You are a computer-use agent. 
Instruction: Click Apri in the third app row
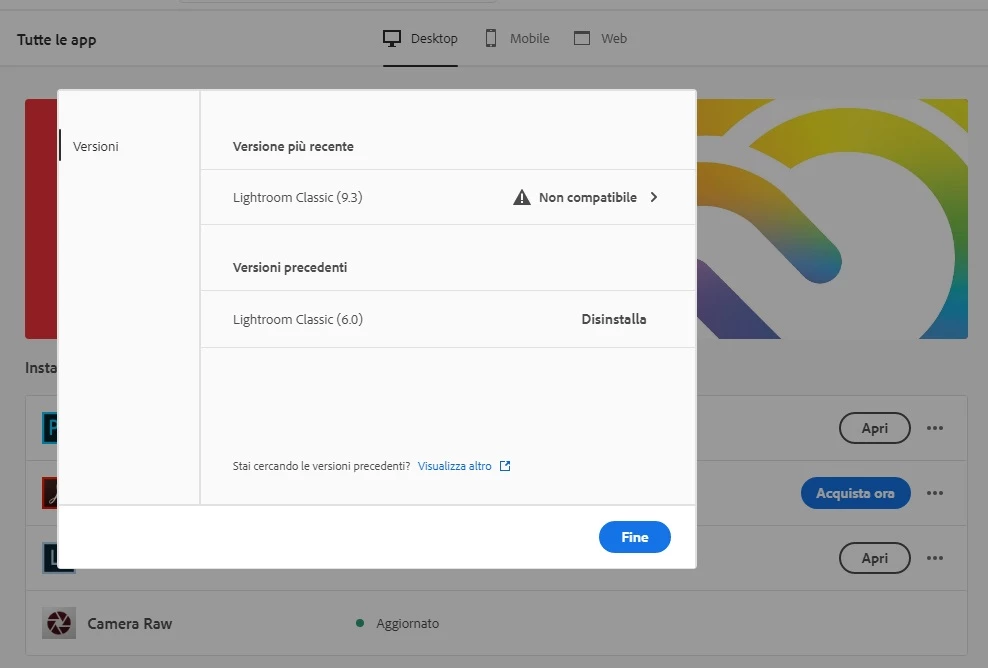(875, 558)
